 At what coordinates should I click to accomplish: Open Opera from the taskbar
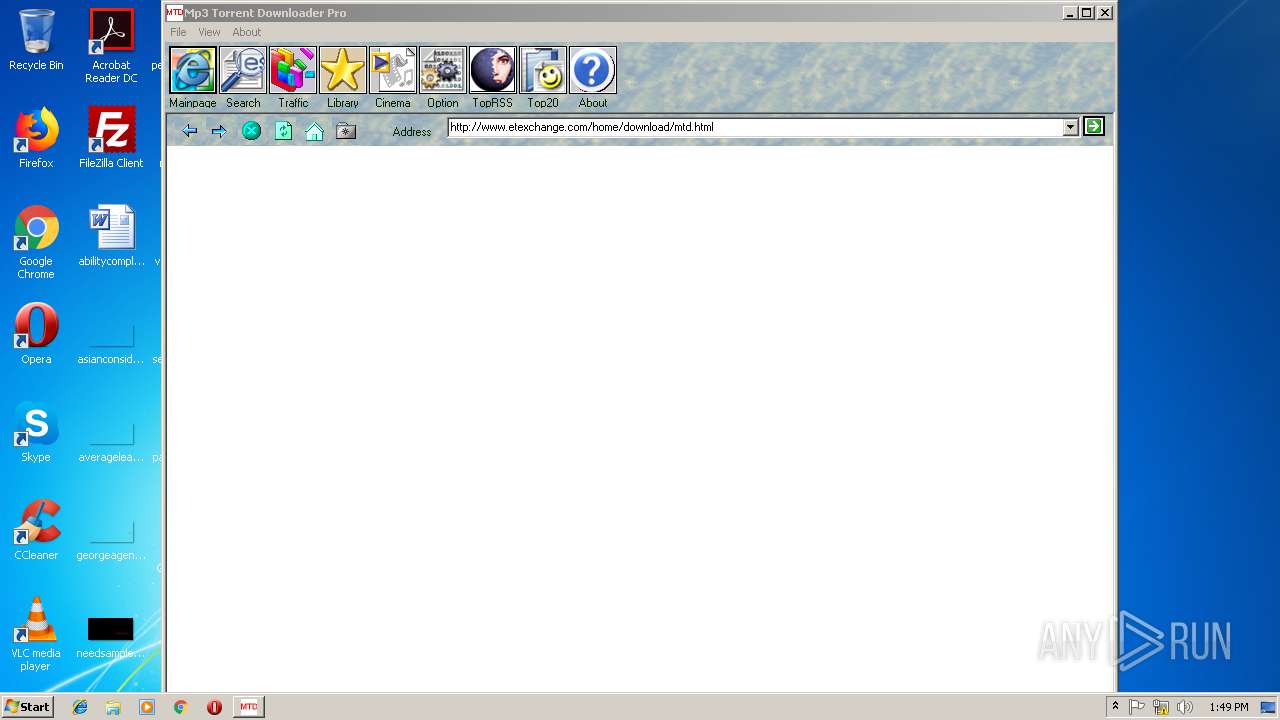click(214, 707)
